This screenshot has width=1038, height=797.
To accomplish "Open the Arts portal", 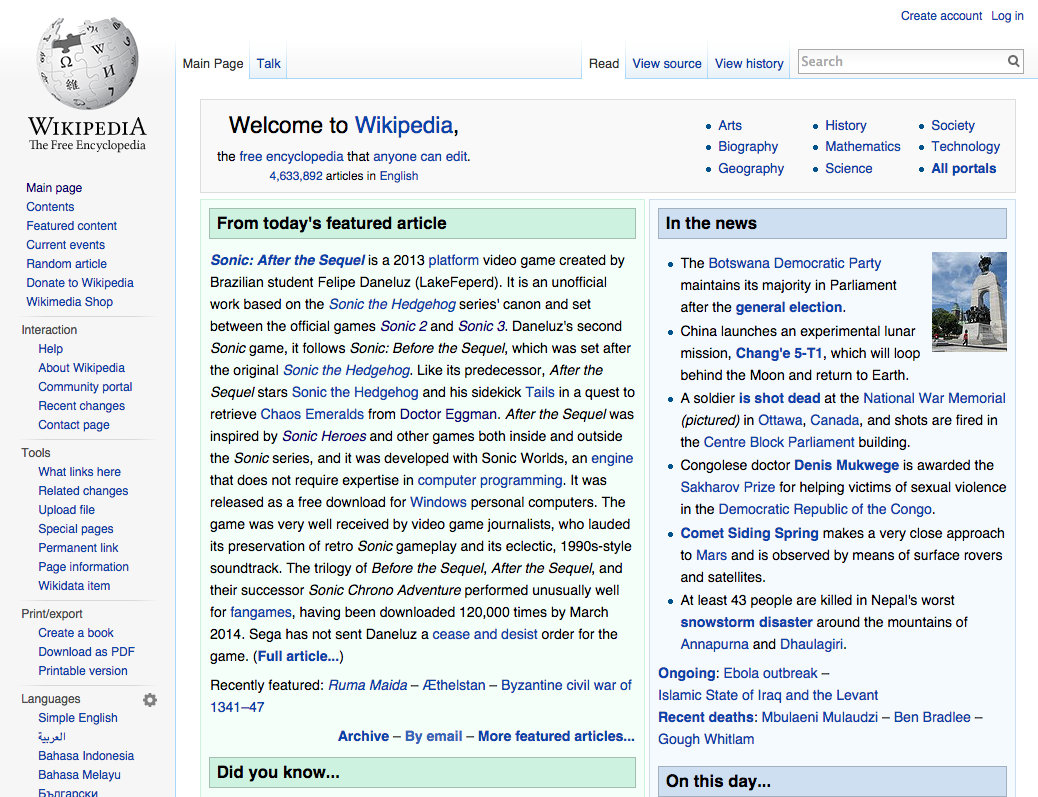I will tap(730, 125).
